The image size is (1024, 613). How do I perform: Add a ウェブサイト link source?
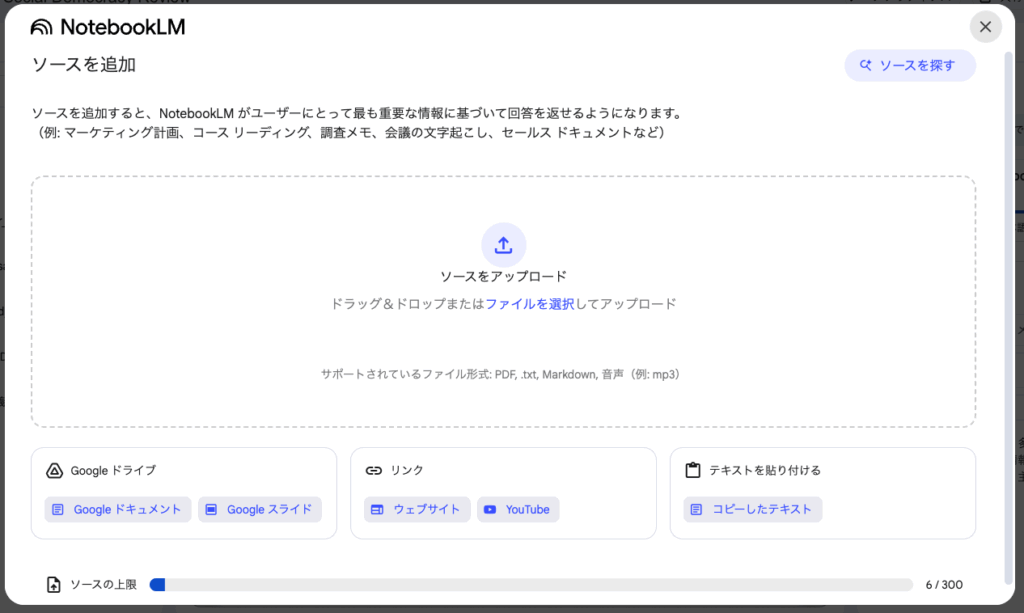coord(416,509)
